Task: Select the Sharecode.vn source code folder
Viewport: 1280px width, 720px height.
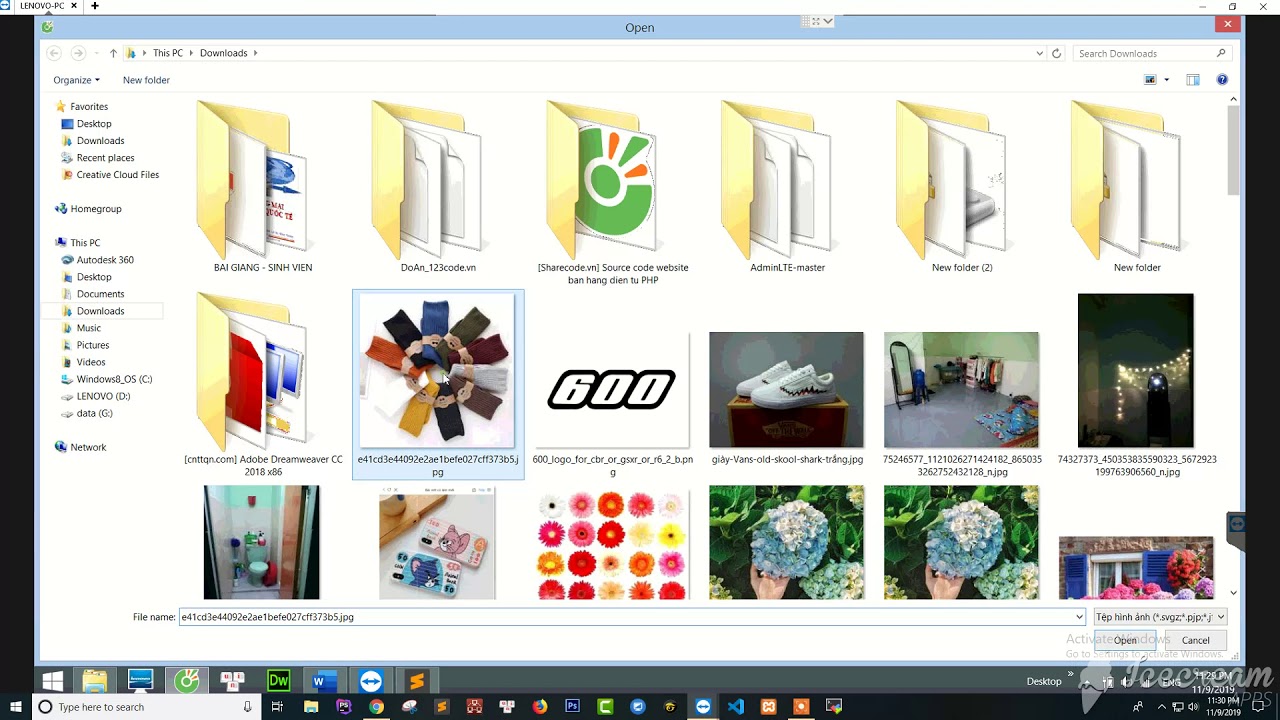Action: click(613, 192)
